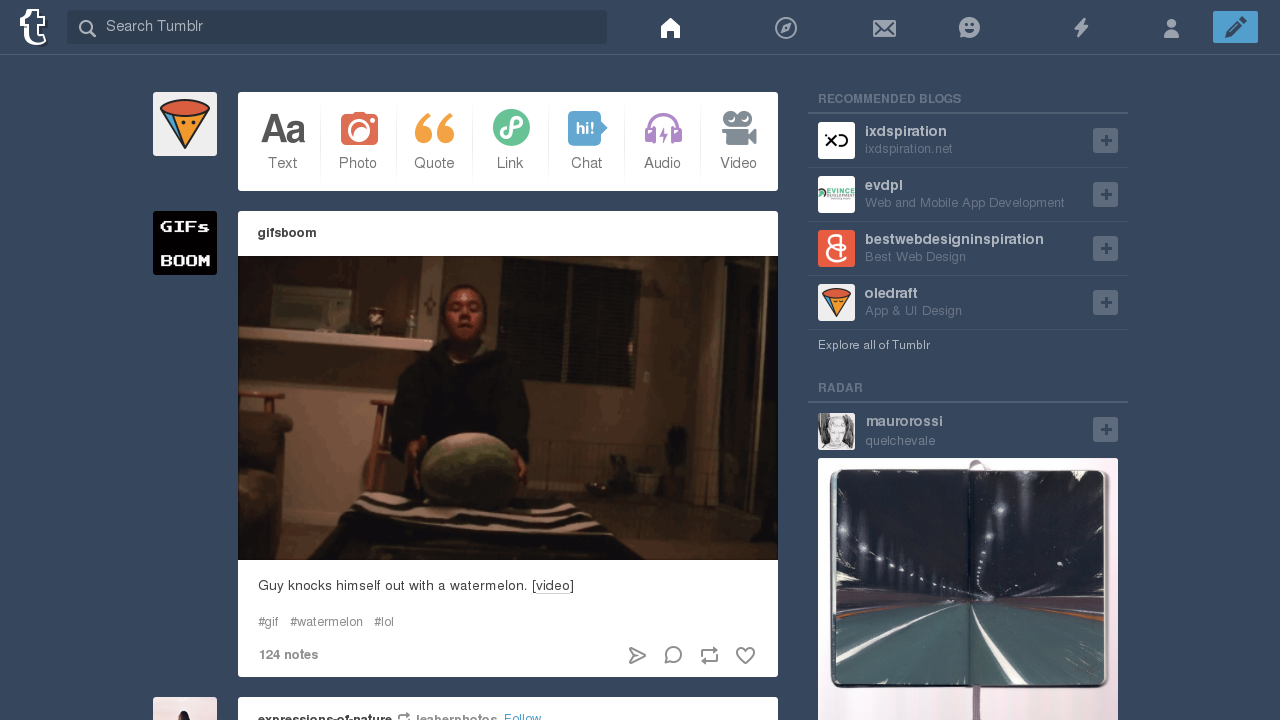Open the Inbox envelope icon
The height and width of the screenshot is (720, 1280).
click(884, 28)
